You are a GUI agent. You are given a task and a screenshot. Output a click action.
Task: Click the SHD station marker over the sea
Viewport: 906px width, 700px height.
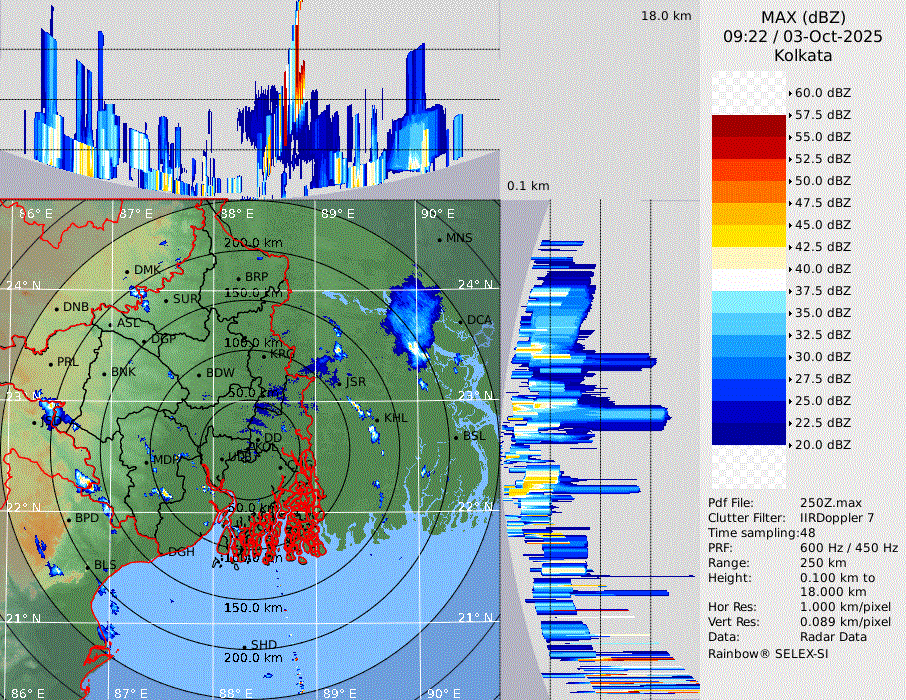pyautogui.click(x=245, y=646)
